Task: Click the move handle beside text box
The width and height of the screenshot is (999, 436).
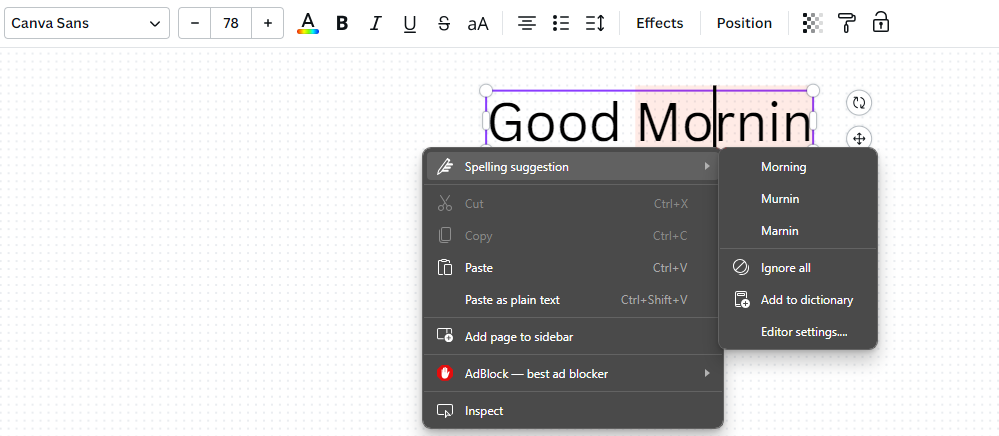Action: [x=859, y=138]
